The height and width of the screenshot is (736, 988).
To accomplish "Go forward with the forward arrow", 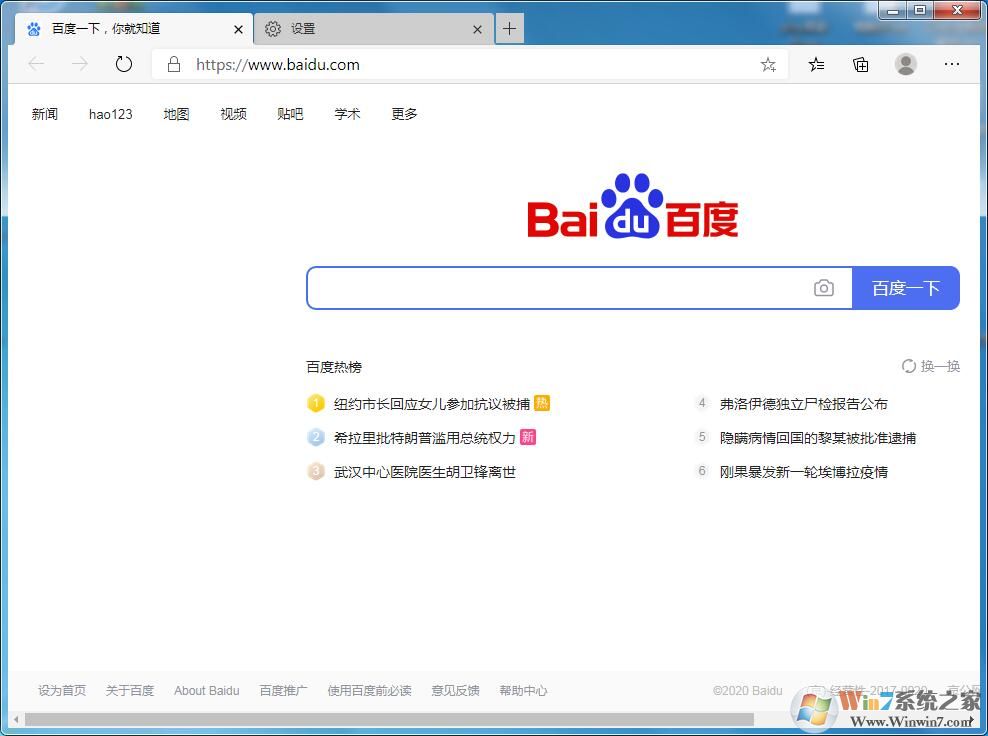I will 80,64.
